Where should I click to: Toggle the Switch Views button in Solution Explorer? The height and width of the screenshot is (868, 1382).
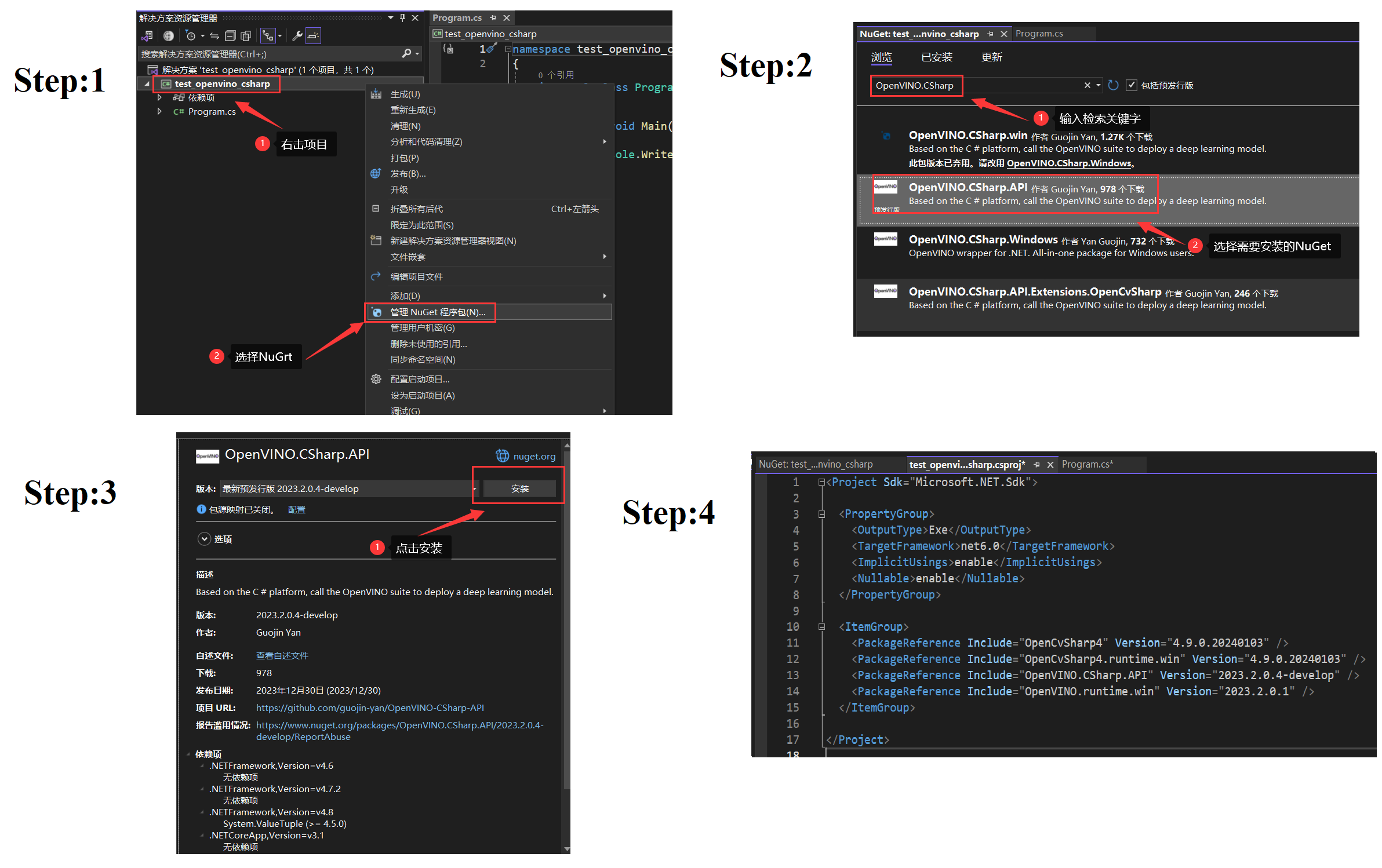click(147, 36)
